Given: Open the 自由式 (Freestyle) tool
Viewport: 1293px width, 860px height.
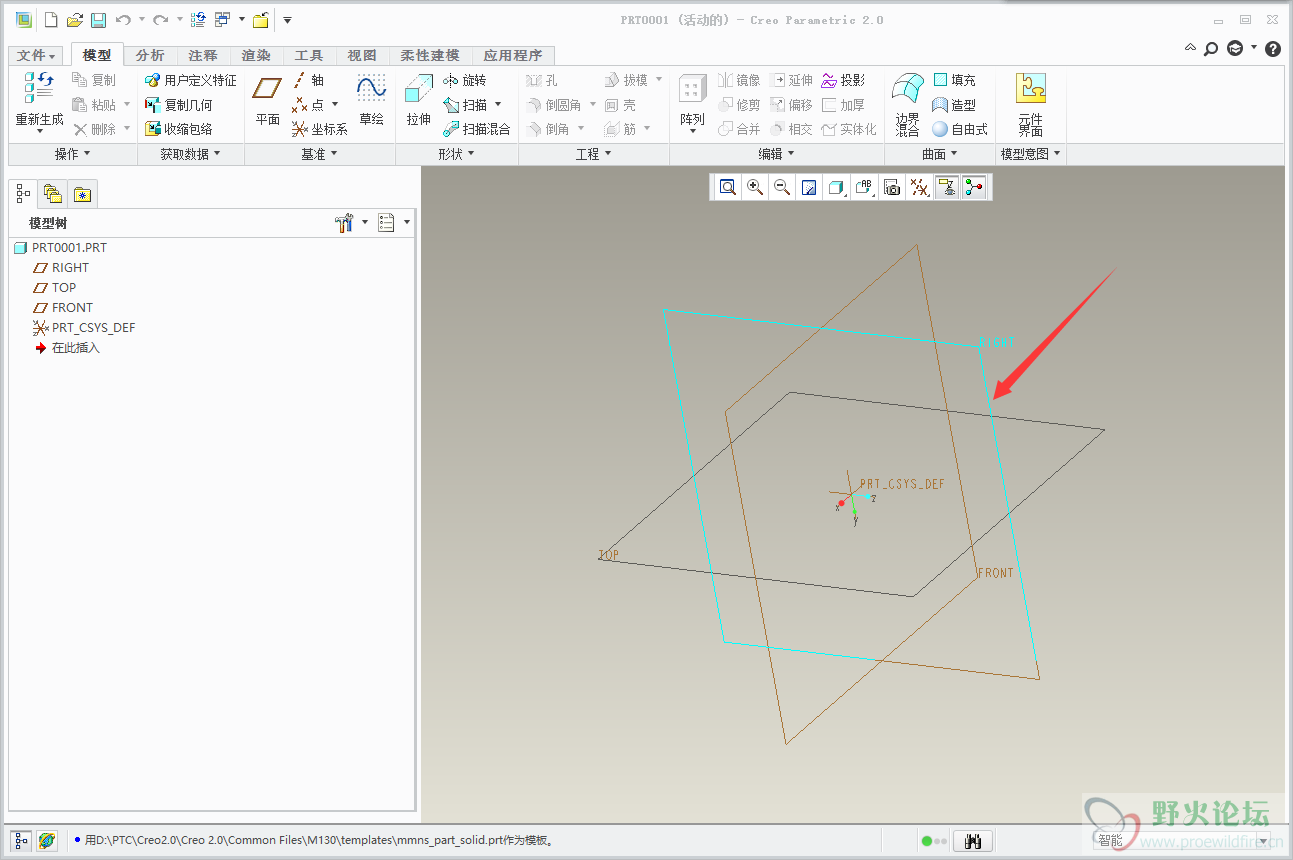Looking at the screenshot, I should (x=960, y=129).
